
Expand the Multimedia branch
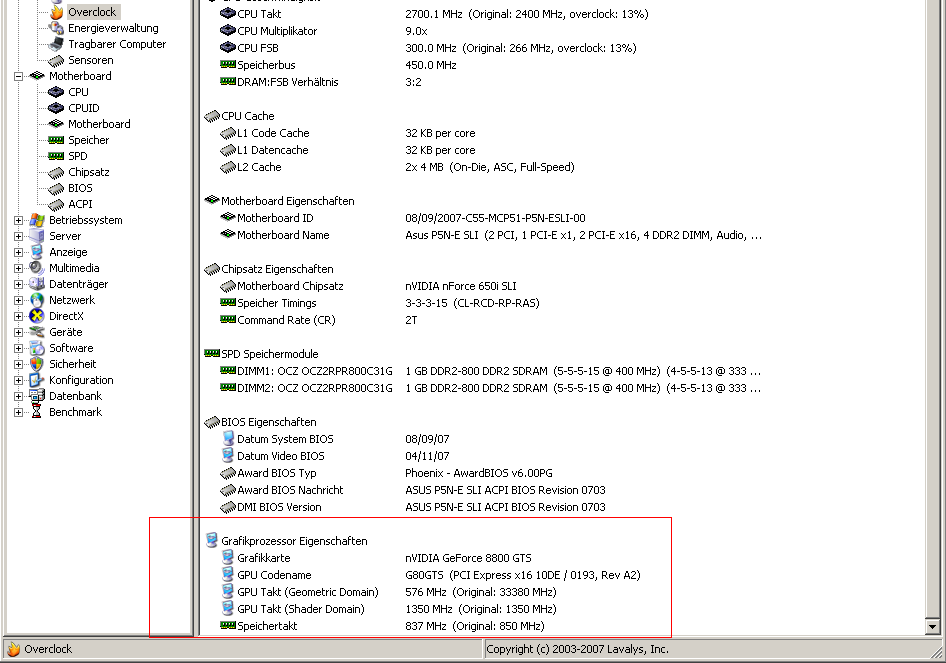[18, 268]
